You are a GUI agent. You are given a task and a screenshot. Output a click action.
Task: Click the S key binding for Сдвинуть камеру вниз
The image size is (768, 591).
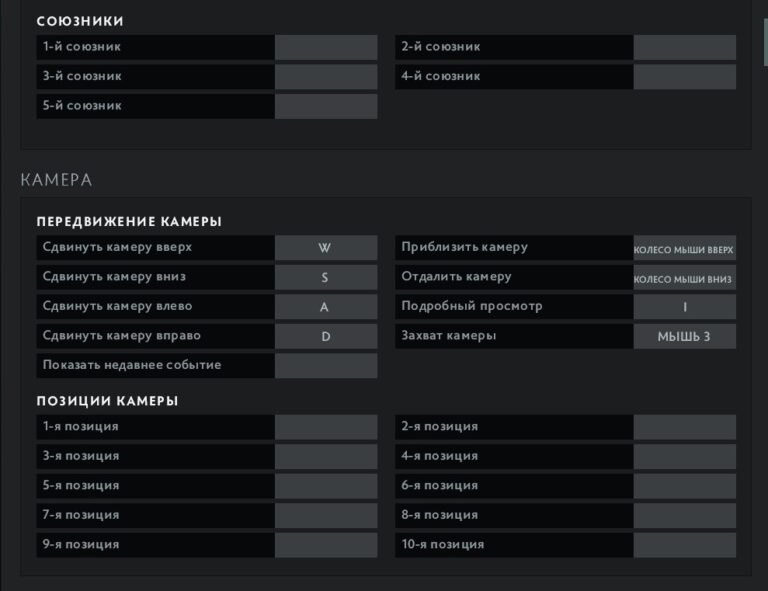pyautogui.click(x=326, y=277)
